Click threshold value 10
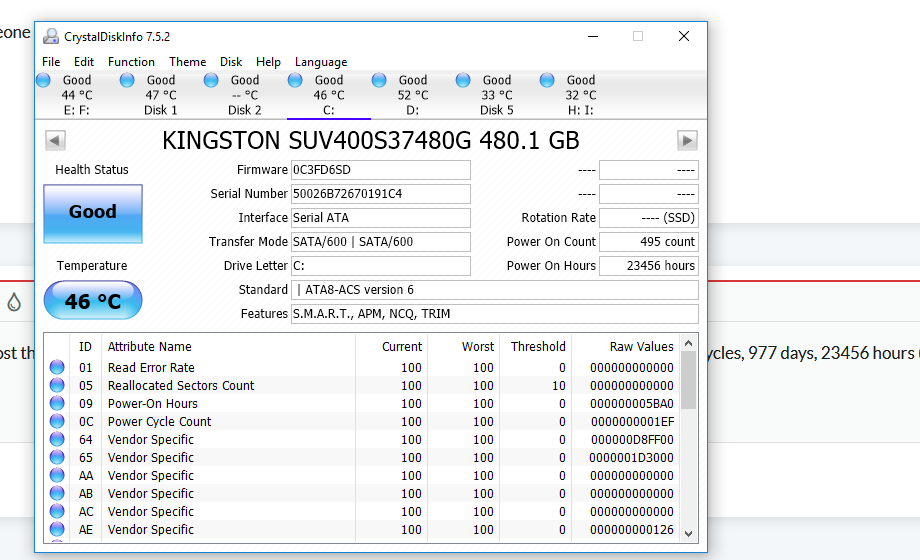 pyautogui.click(x=559, y=386)
